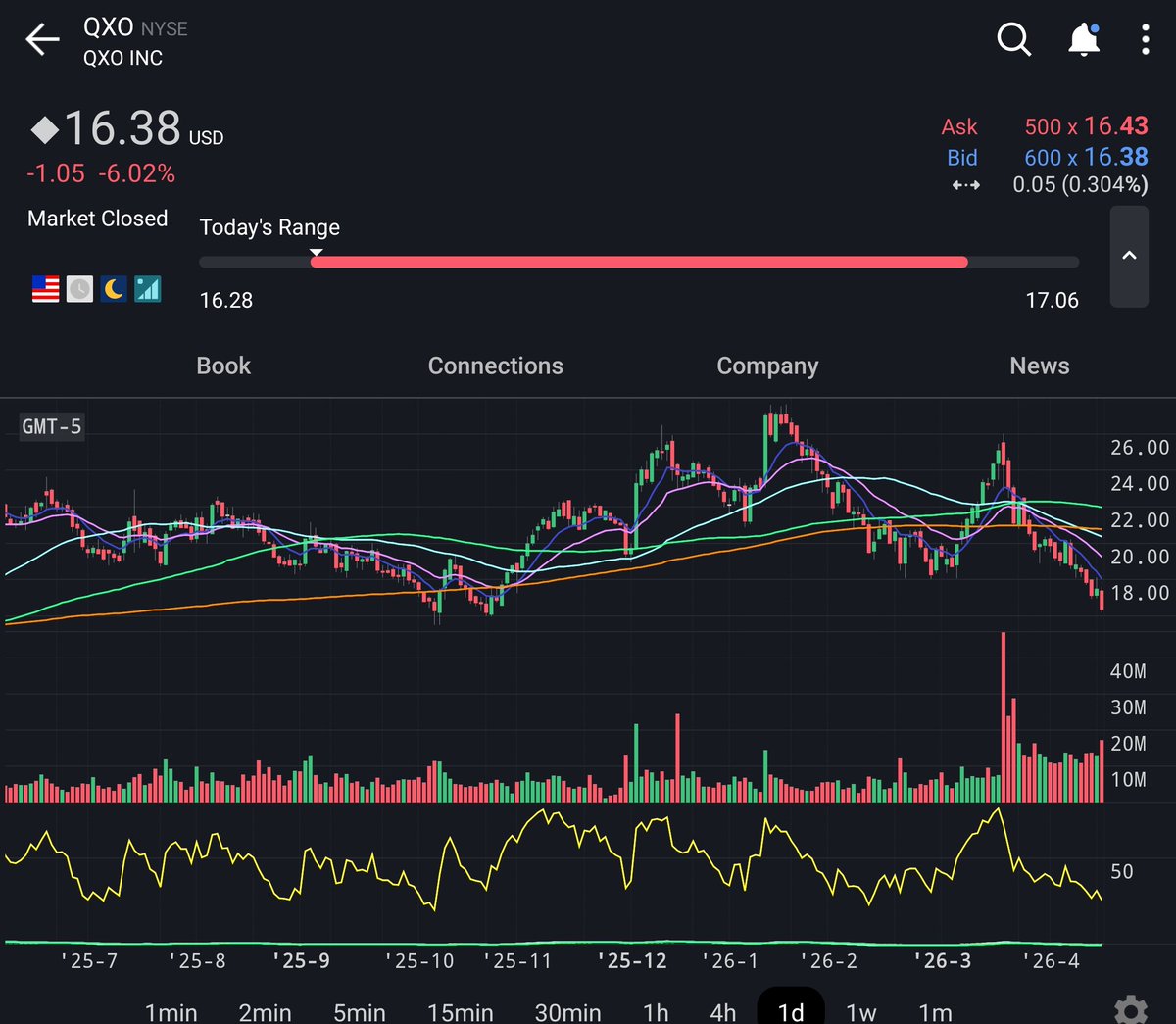1176x1024 pixels.
Task: Select the 5min chart interval
Action: click(x=360, y=1011)
